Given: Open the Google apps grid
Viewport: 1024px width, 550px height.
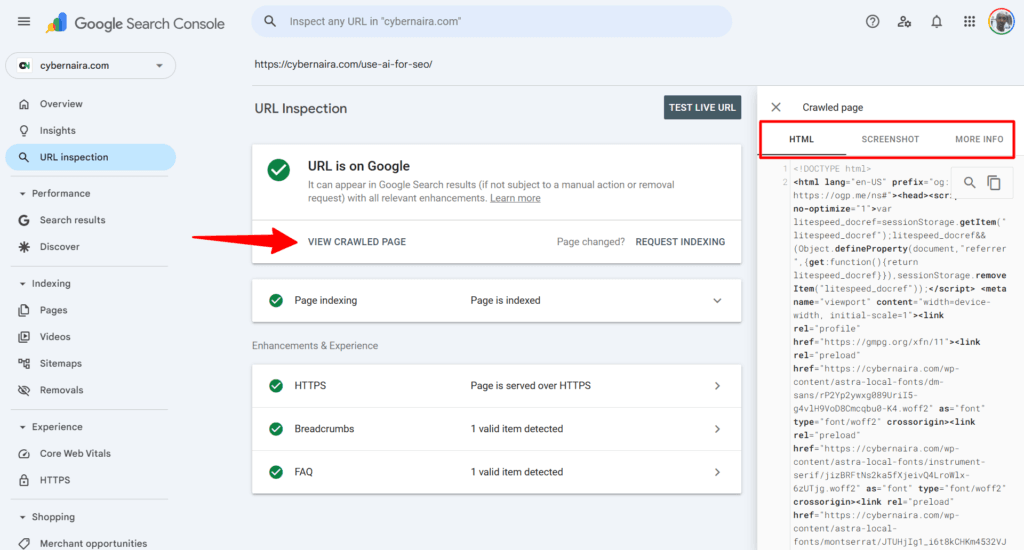Looking at the screenshot, I should 969,22.
